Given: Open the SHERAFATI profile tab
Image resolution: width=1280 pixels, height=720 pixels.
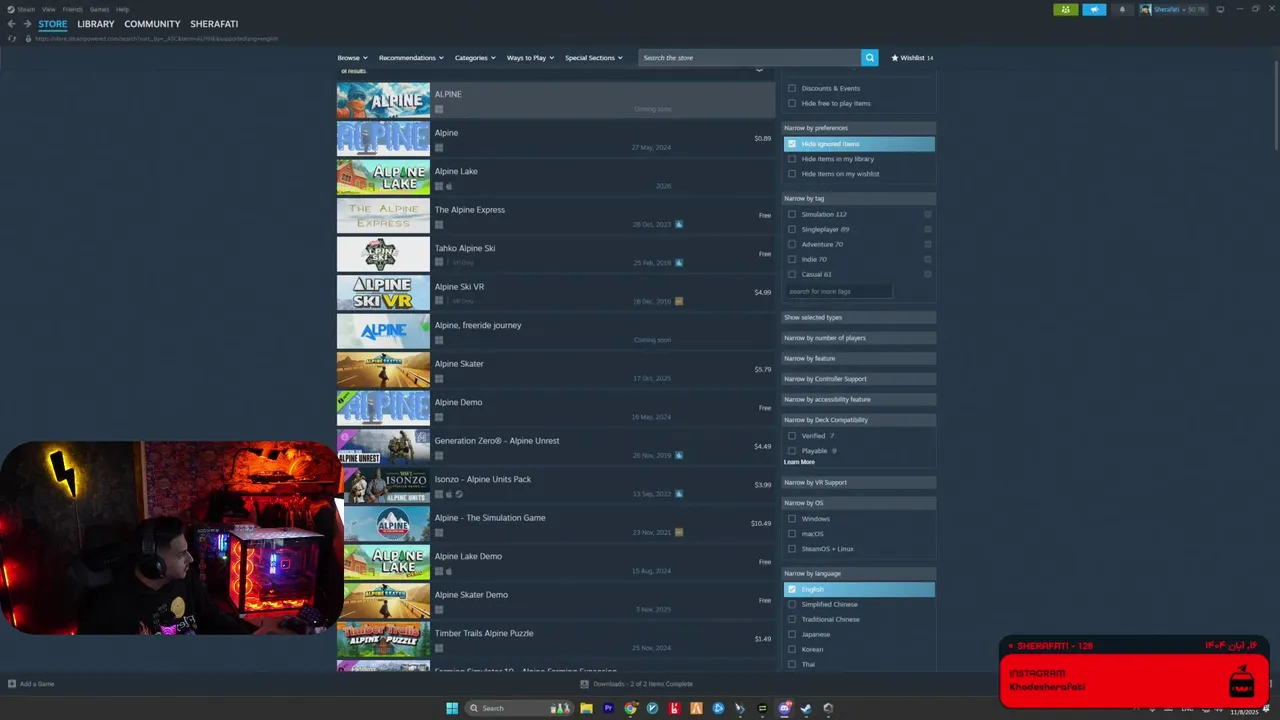Looking at the screenshot, I should (x=214, y=24).
